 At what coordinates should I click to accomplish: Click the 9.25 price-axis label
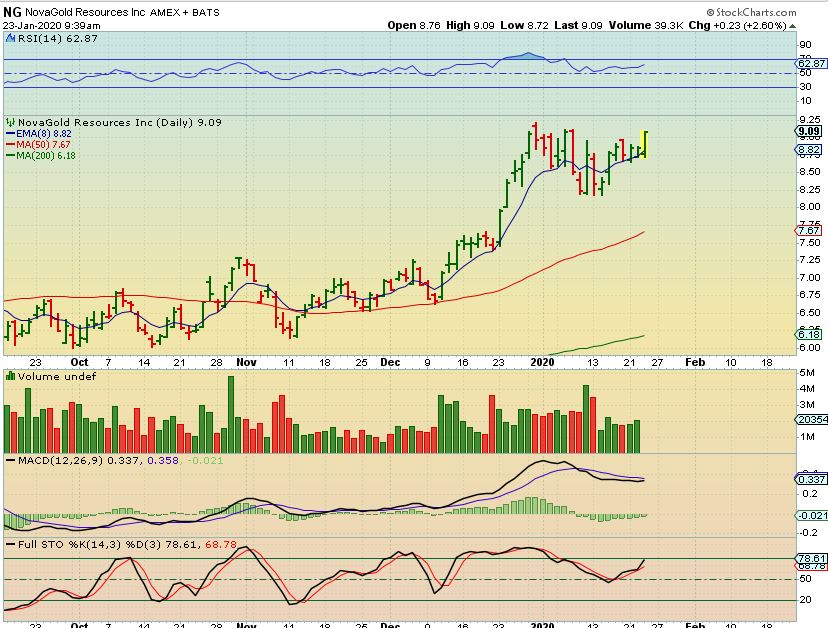pos(809,120)
